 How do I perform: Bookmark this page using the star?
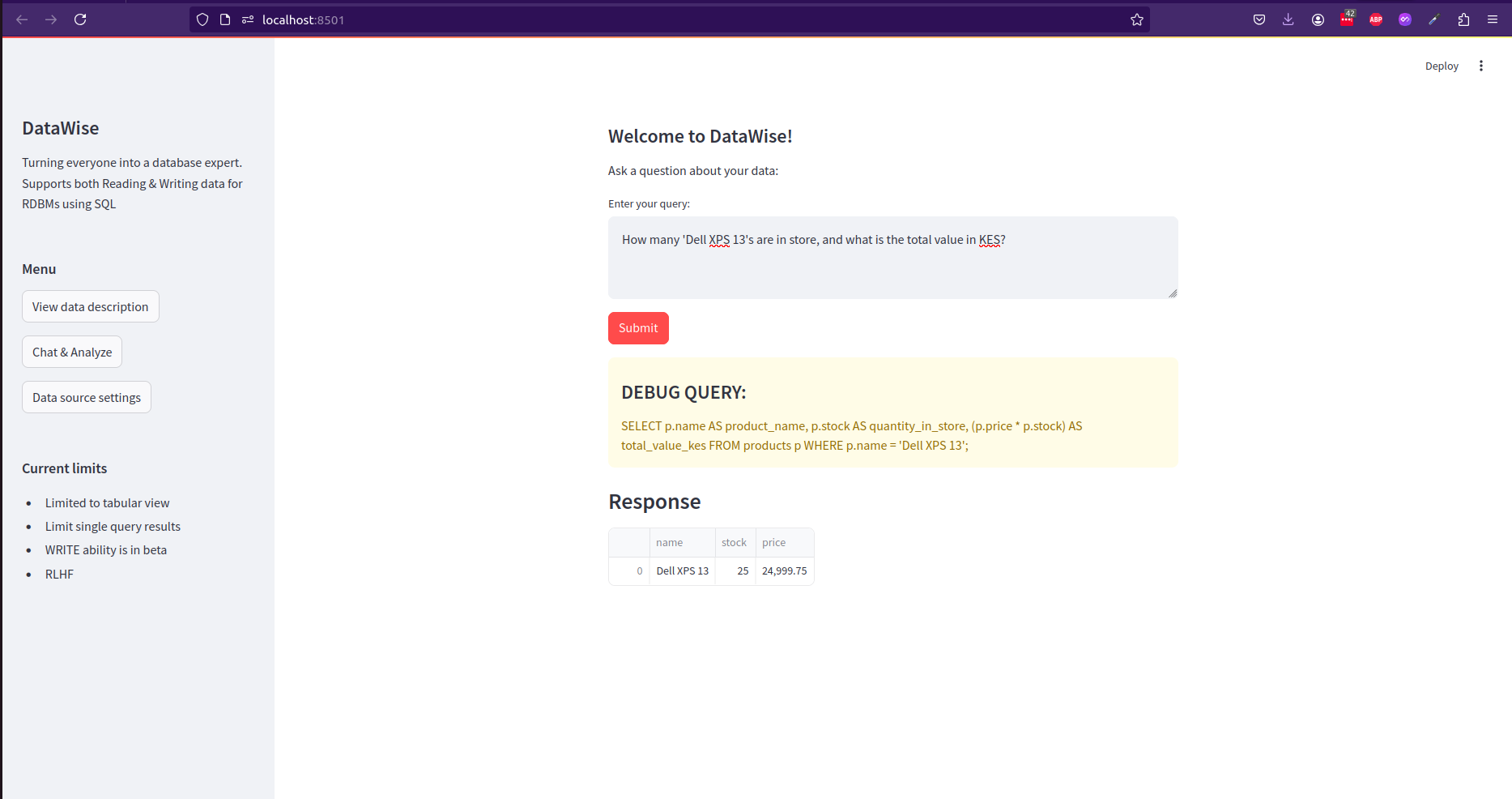pos(1136,19)
